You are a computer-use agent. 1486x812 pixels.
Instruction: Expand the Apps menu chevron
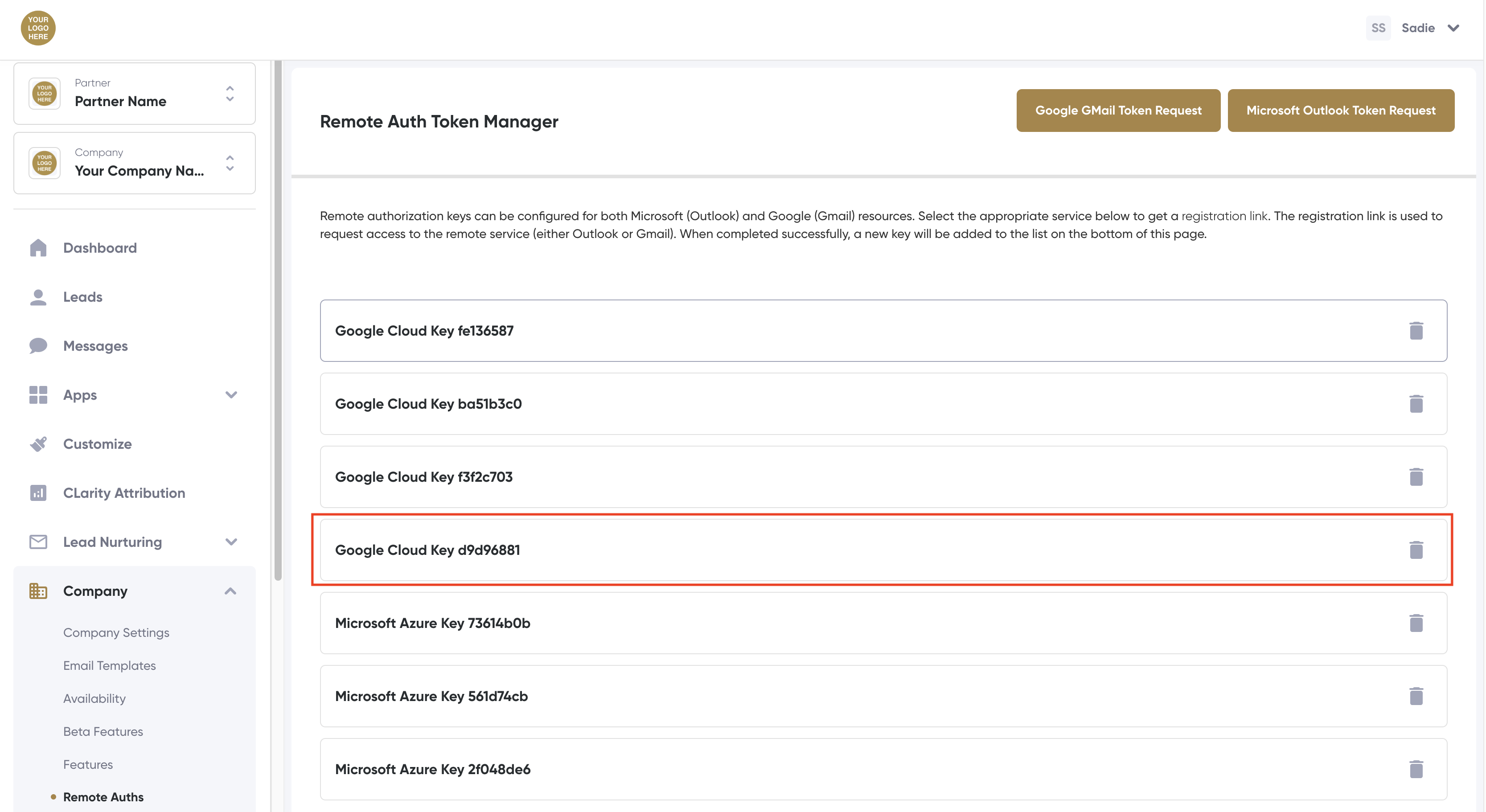point(231,395)
